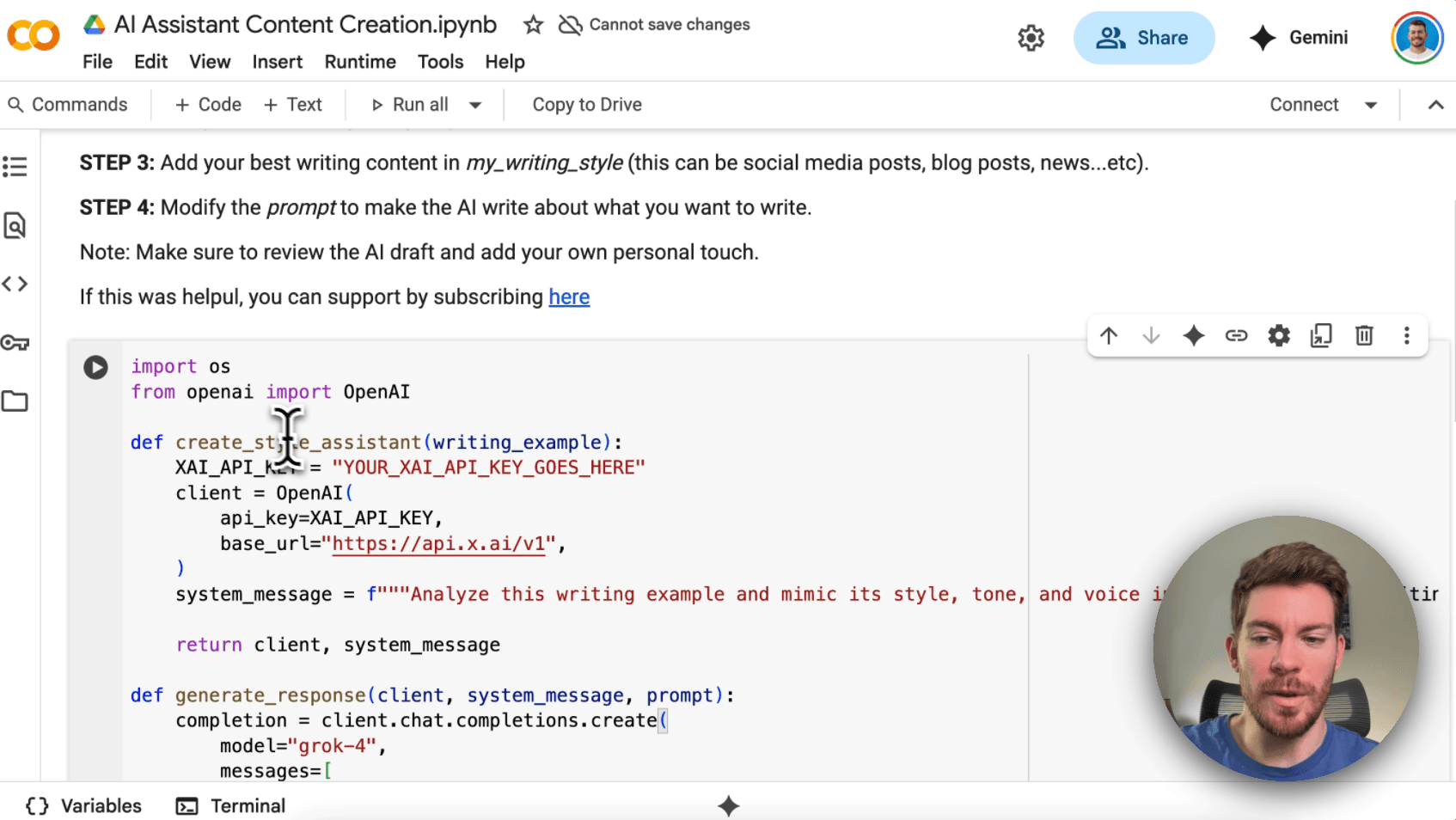The image size is (1456, 820).
Task: Open the Terminal panel
Action: [x=230, y=806]
